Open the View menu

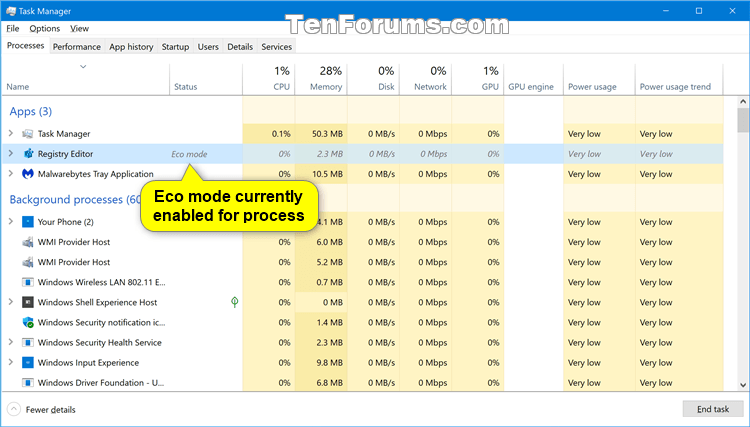tap(79, 29)
